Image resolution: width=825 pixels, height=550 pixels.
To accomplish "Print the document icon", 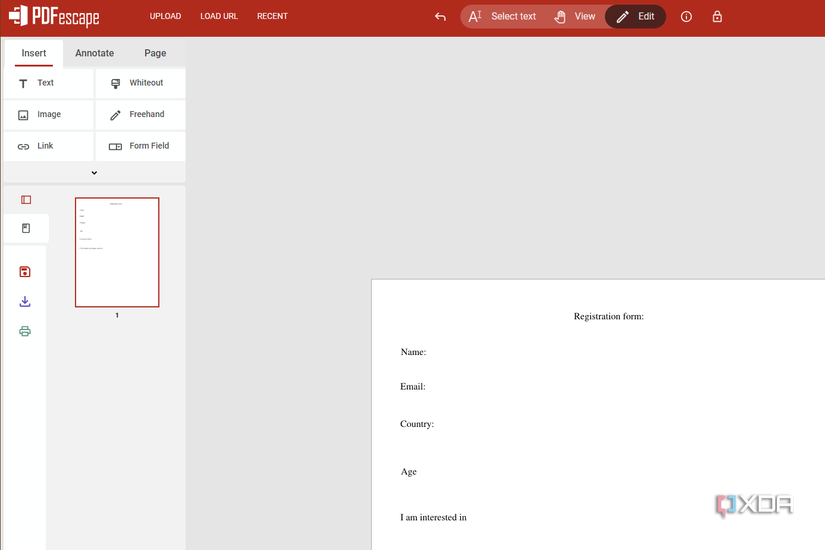I will pos(25,331).
